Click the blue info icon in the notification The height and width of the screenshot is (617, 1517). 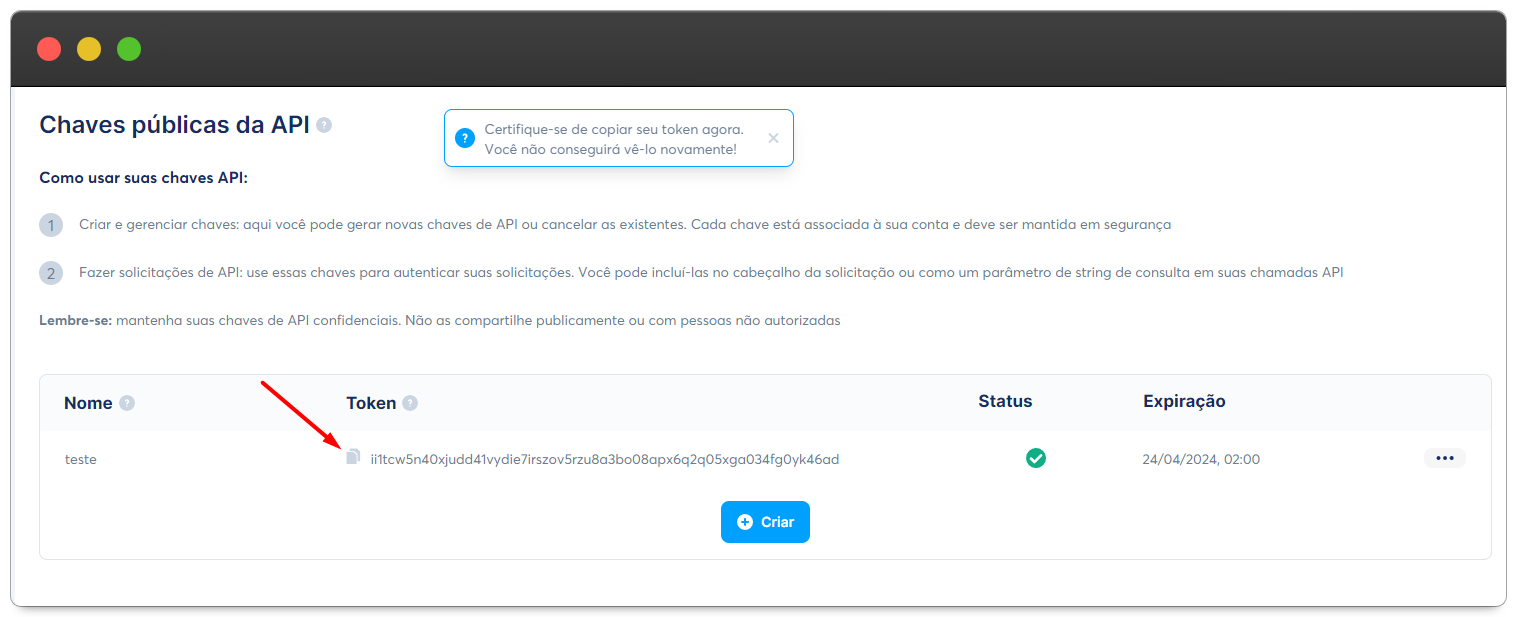coord(465,138)
